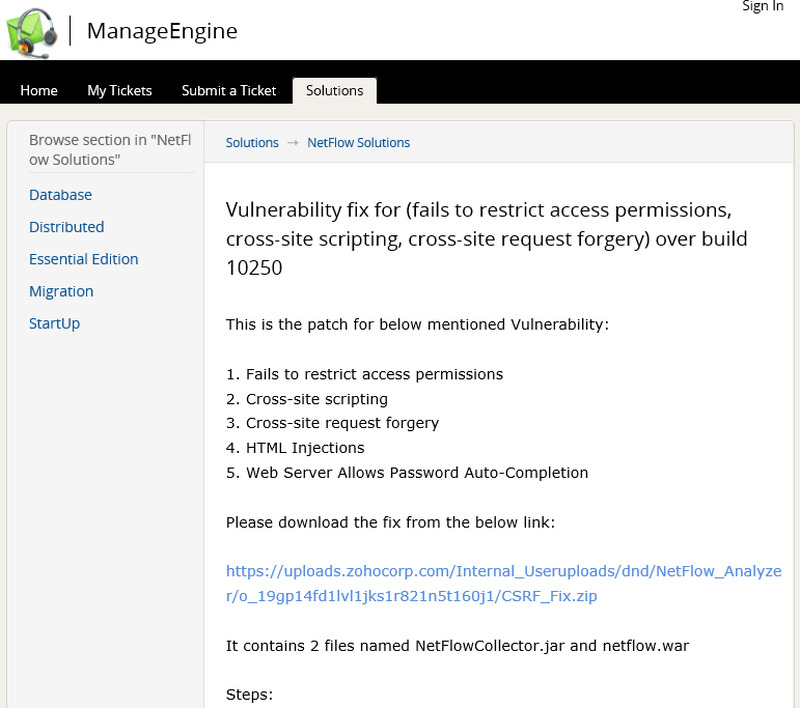Click the breadcrumb arrow separator
The height and width of the screenshot is (708, 800).
coord(293,143)
